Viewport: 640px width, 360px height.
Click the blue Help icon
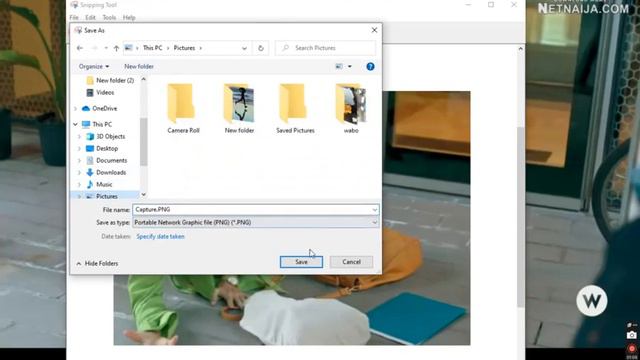click(370, 67)
